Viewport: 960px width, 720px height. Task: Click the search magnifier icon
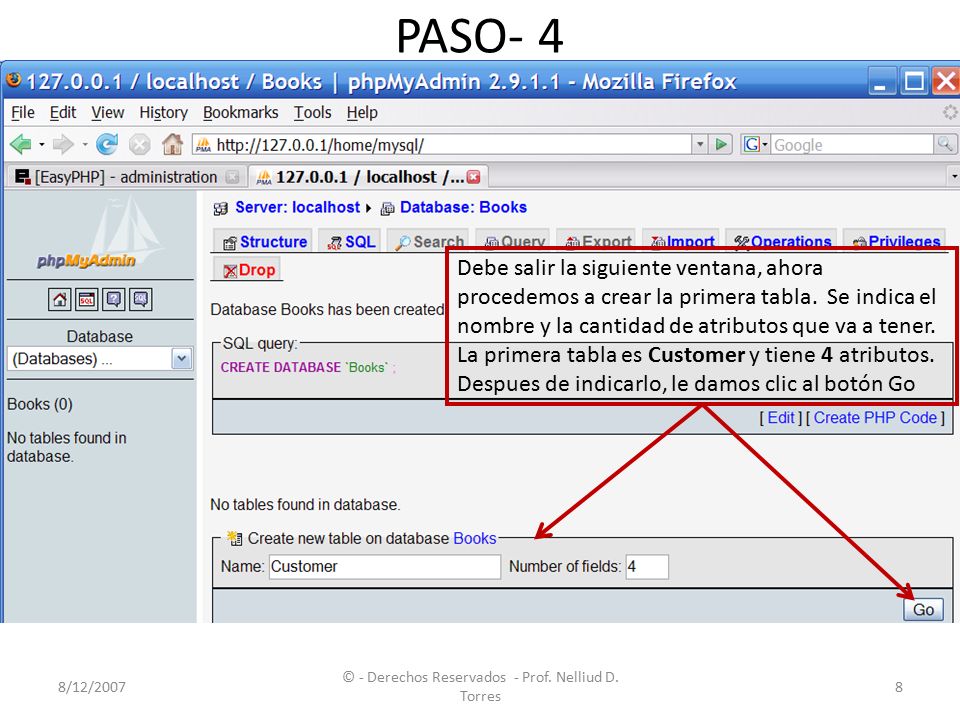(x=944, y=144)
